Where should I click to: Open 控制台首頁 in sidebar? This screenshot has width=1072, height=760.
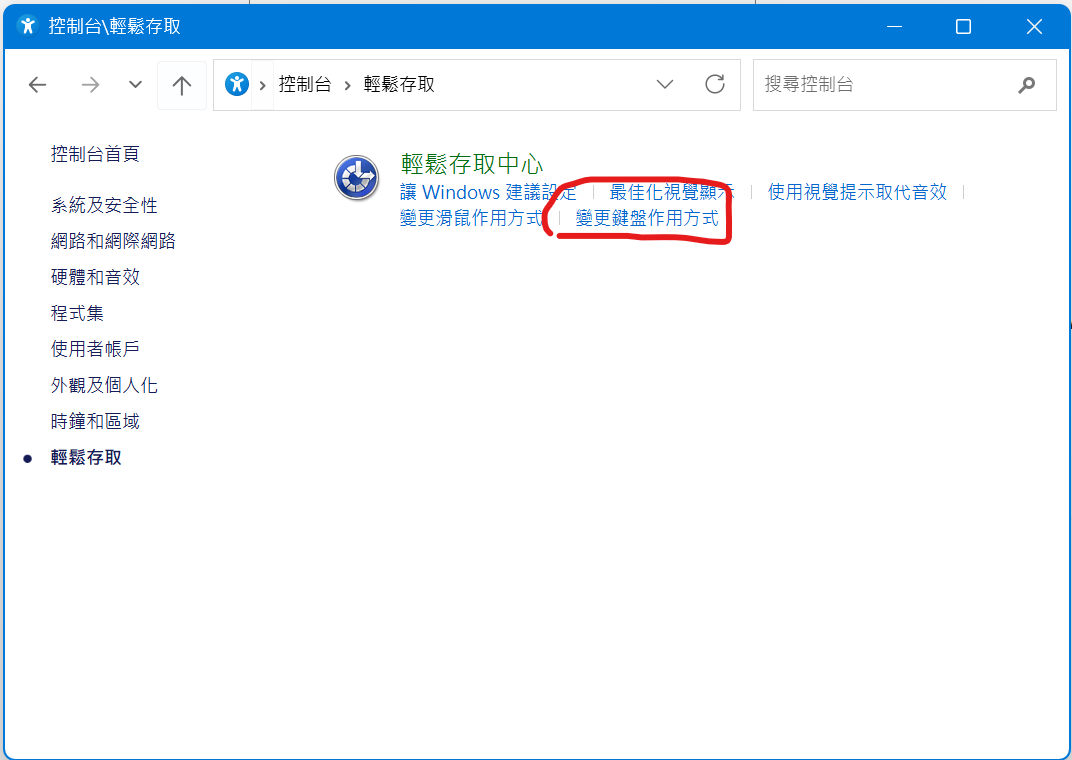point(95,154)
